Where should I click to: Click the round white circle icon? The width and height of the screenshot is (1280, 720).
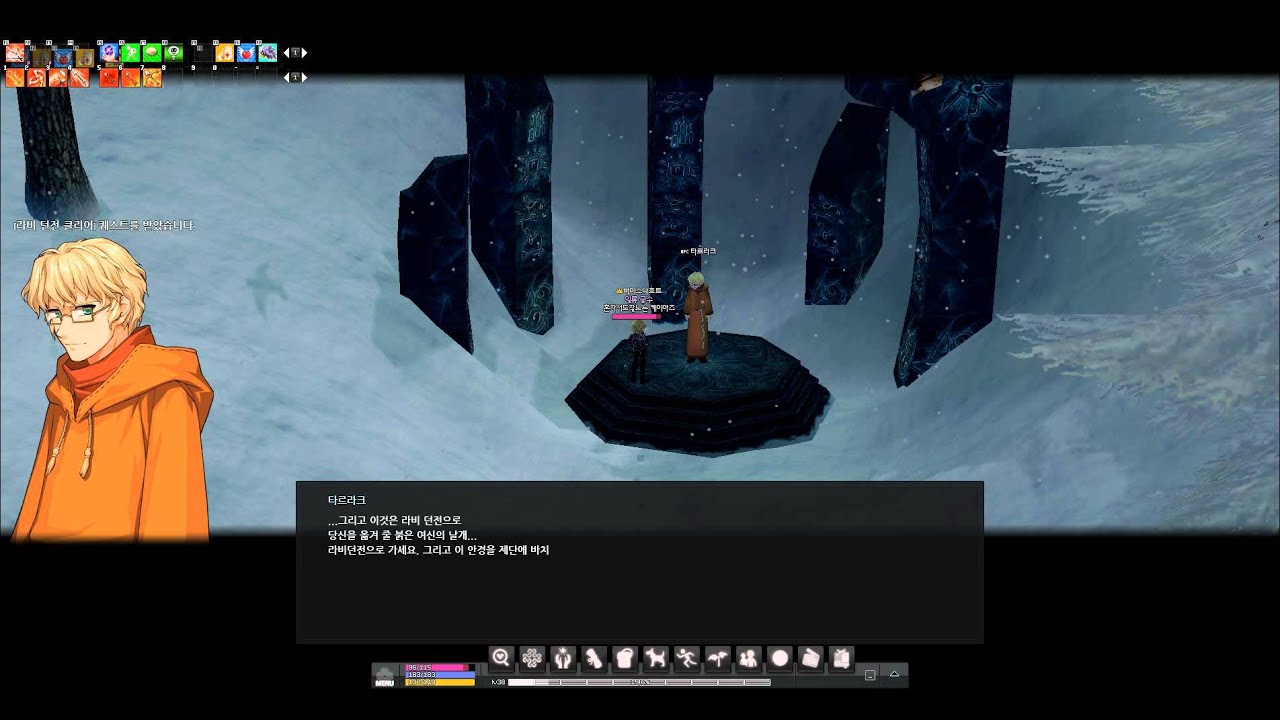click(x=780, y=658)
